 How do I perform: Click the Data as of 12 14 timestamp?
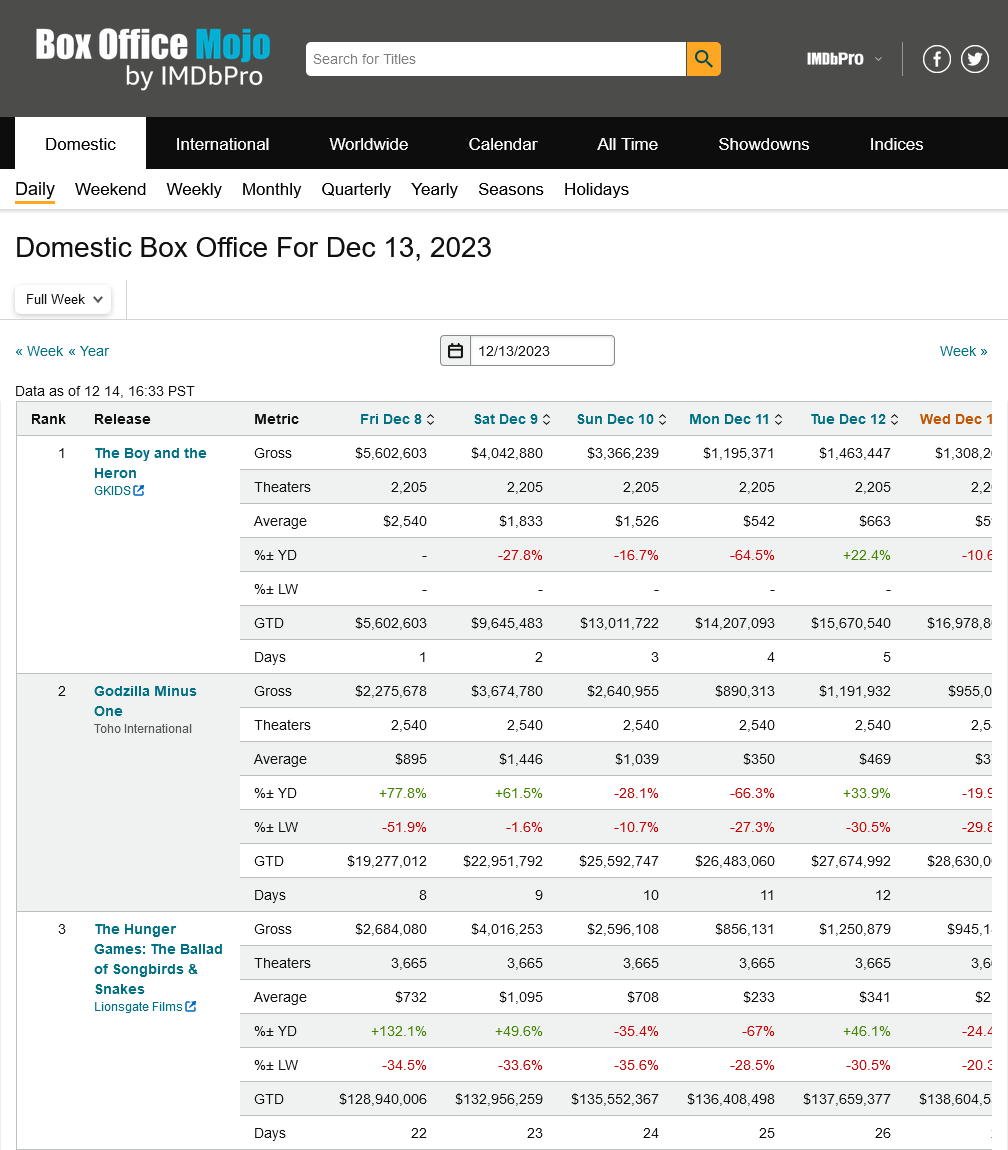click(x=105, y=391)
